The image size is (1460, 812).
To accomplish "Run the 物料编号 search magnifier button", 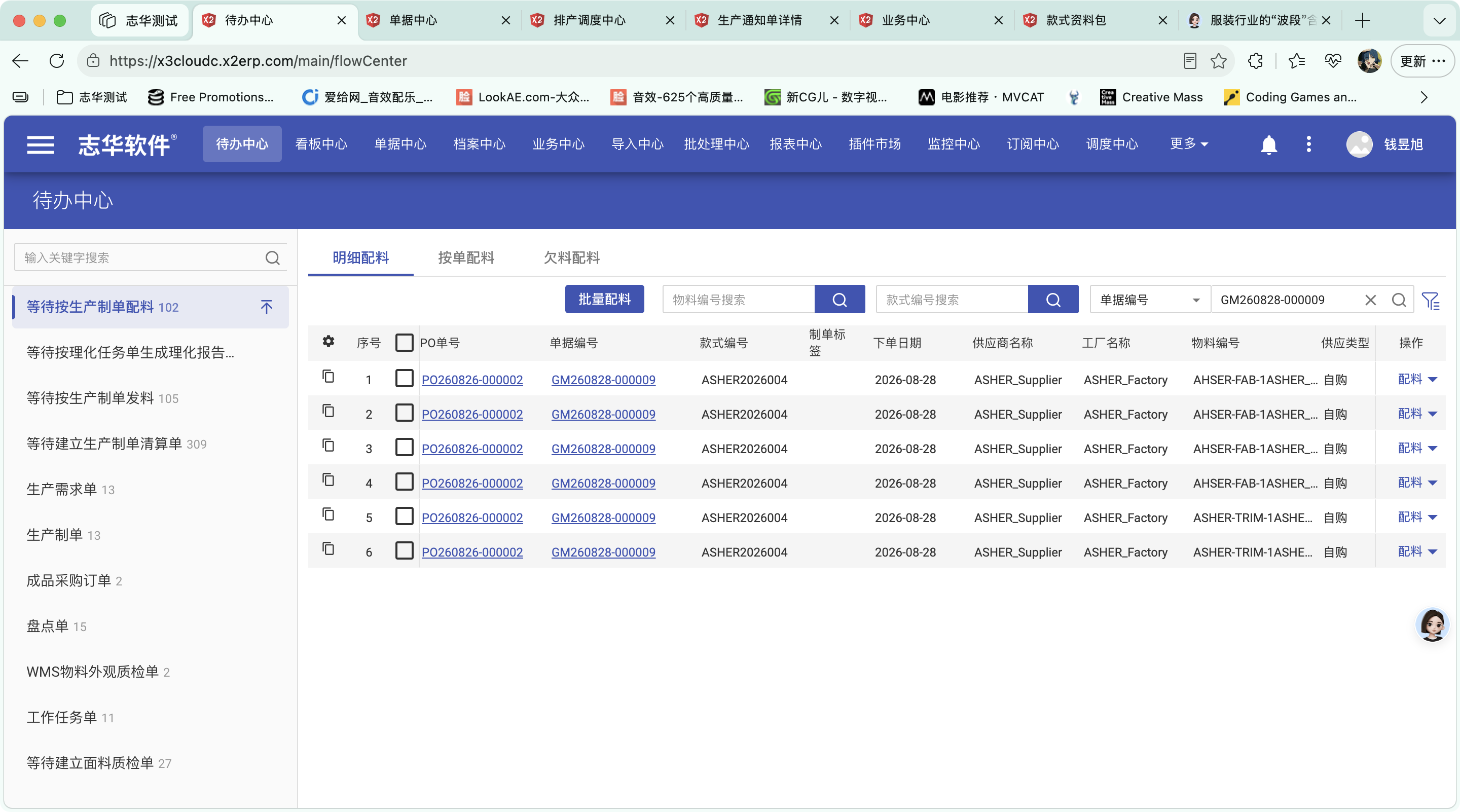I will (839, 299).
